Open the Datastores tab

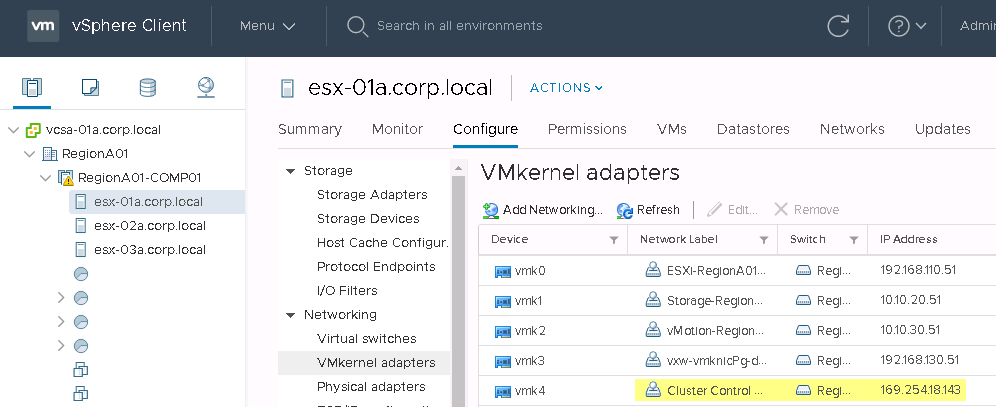coord(753,129)
